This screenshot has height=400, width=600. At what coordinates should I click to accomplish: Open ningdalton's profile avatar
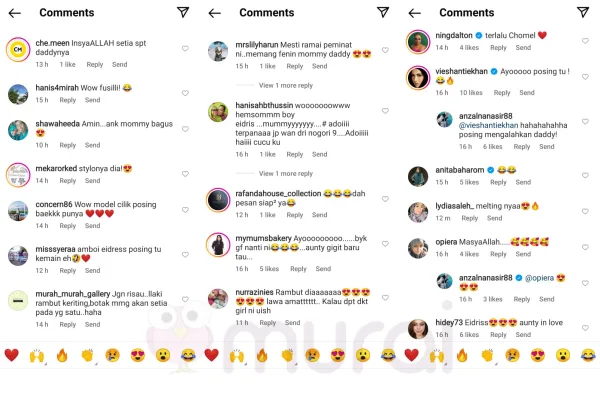pyautogui.click(x=418, y=42)
